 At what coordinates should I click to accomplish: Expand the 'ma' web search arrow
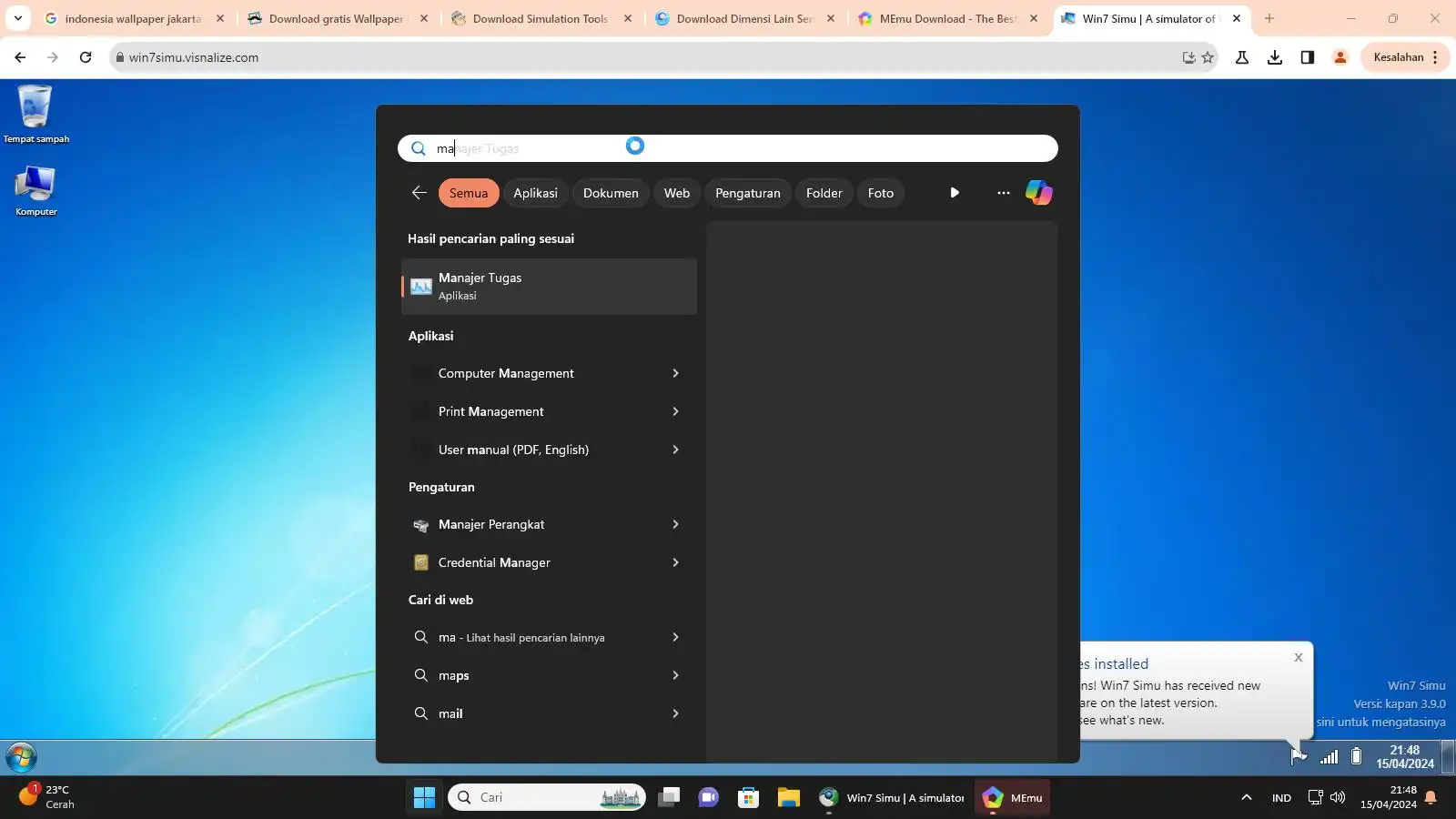click(675, 637)
